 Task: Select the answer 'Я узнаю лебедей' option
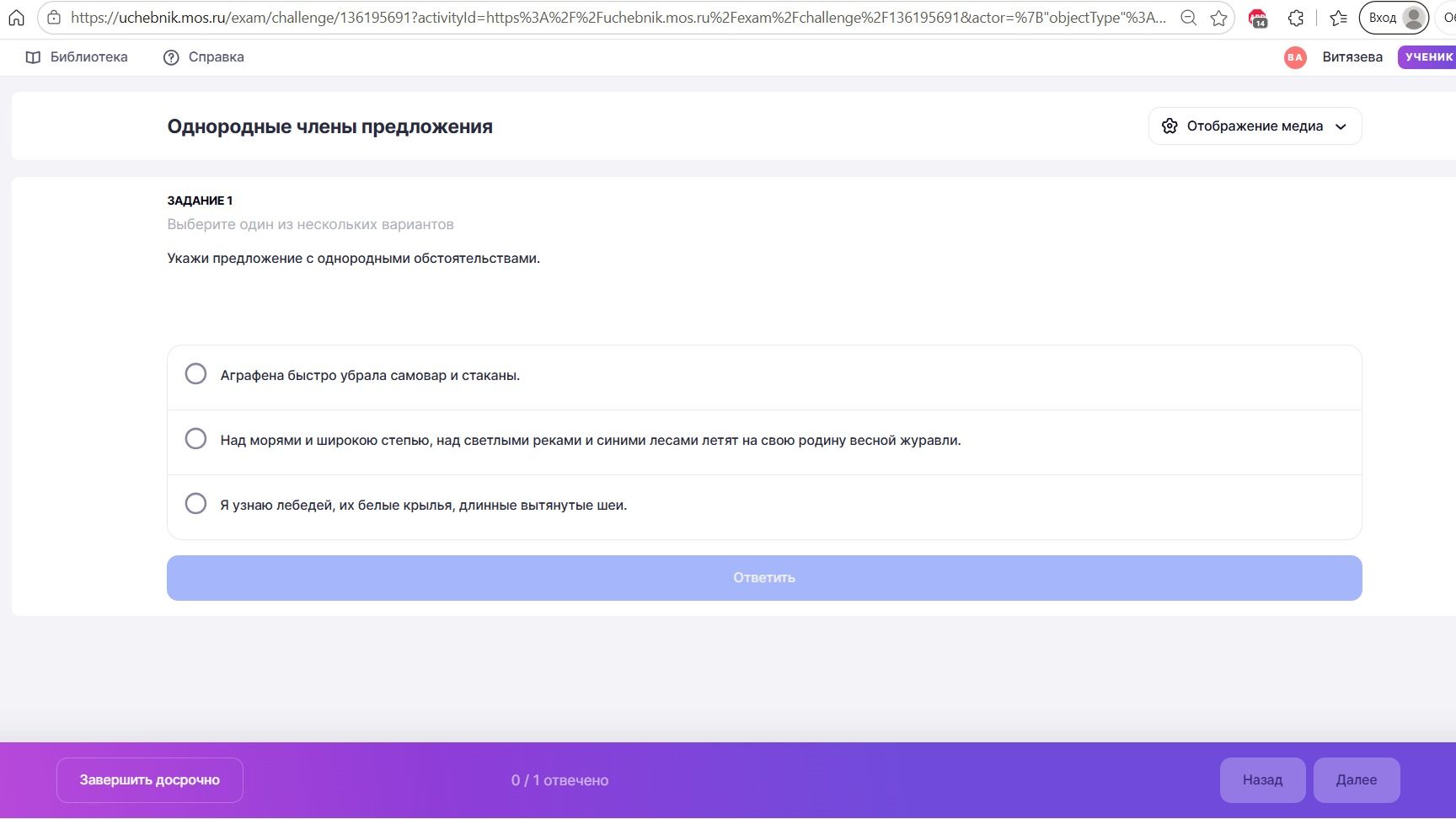point(764,505)
